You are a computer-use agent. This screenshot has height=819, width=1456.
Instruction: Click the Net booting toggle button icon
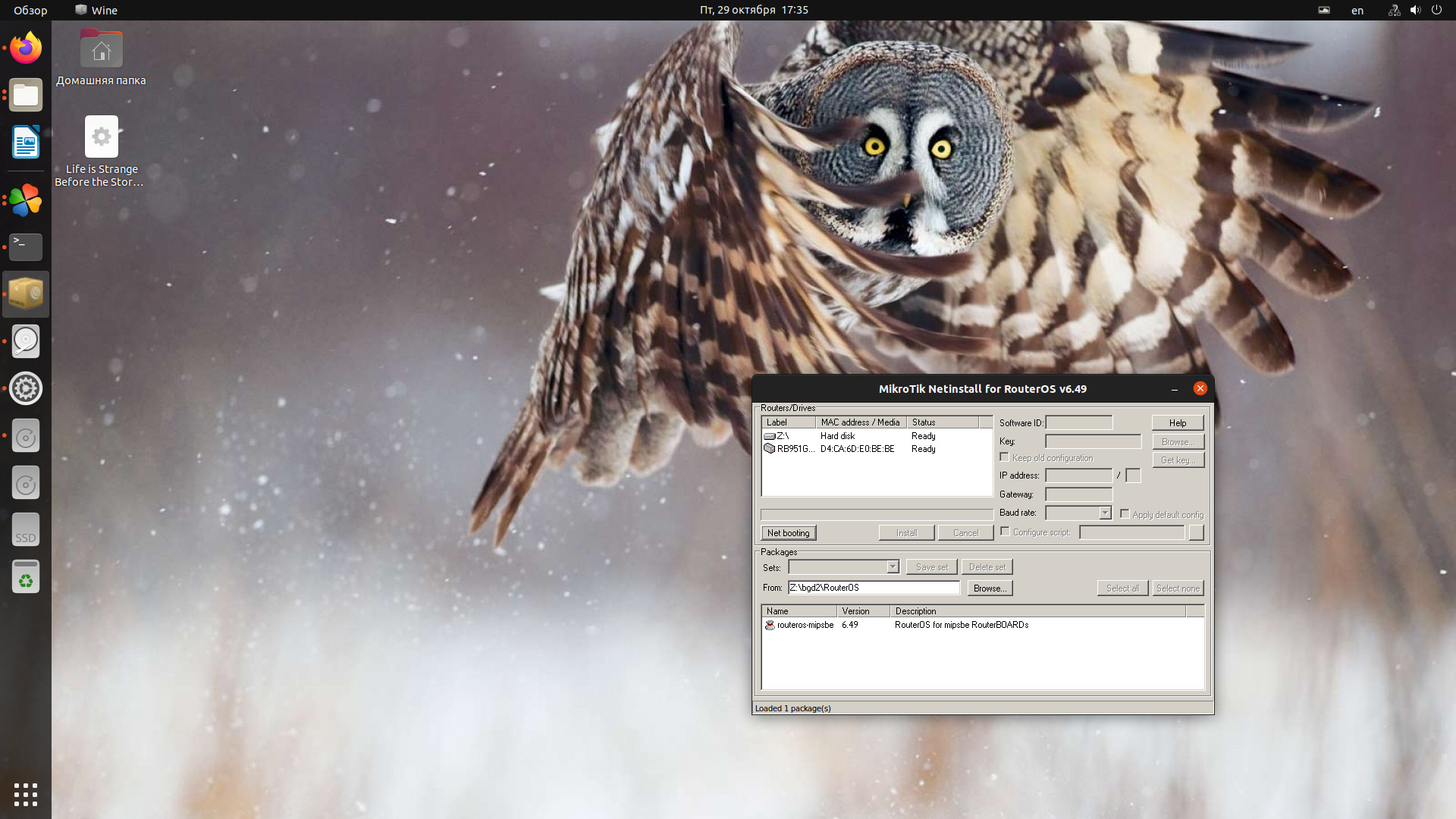pos(788,532)
